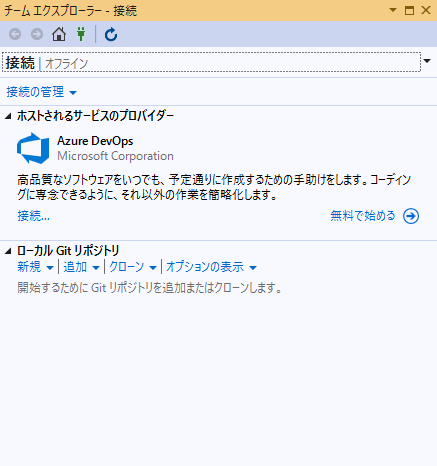Click the Microsoft Corporation text
Image resolution: width=437 pixels, height=466 pixels.
[x=115, y=156]
